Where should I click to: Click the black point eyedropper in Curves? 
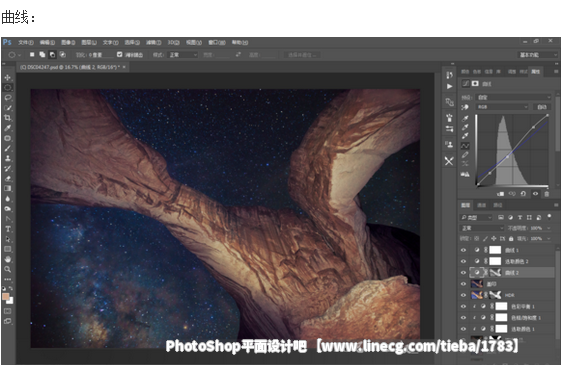tap(465, 118)
